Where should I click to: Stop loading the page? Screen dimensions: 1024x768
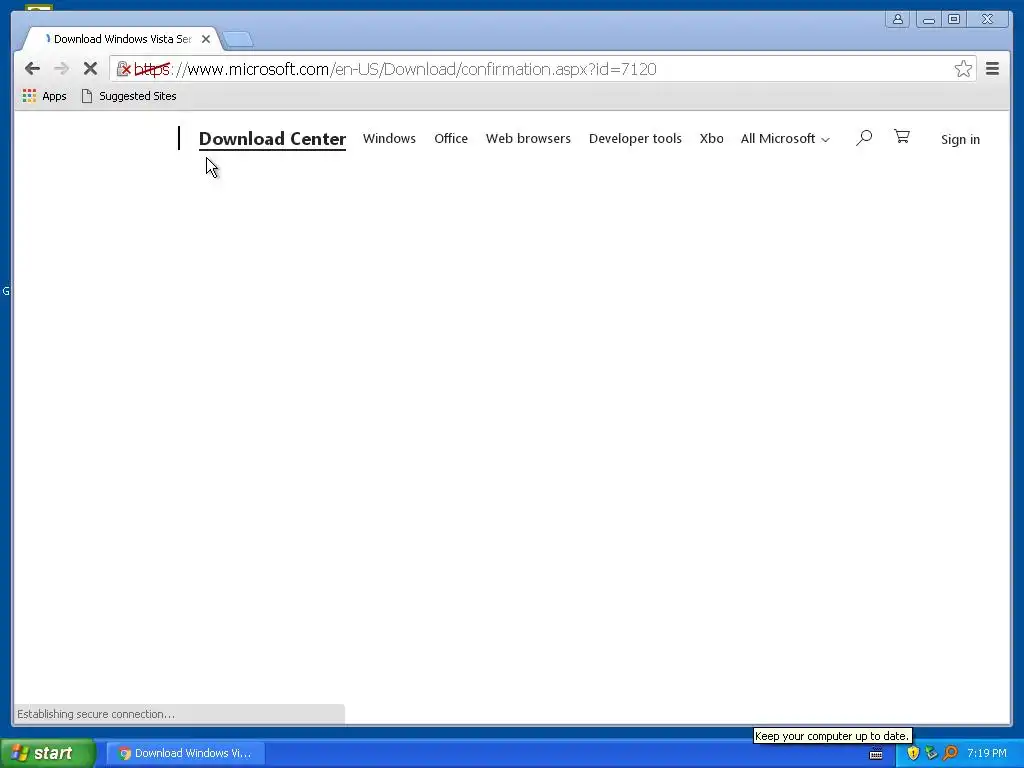(90, 69)
